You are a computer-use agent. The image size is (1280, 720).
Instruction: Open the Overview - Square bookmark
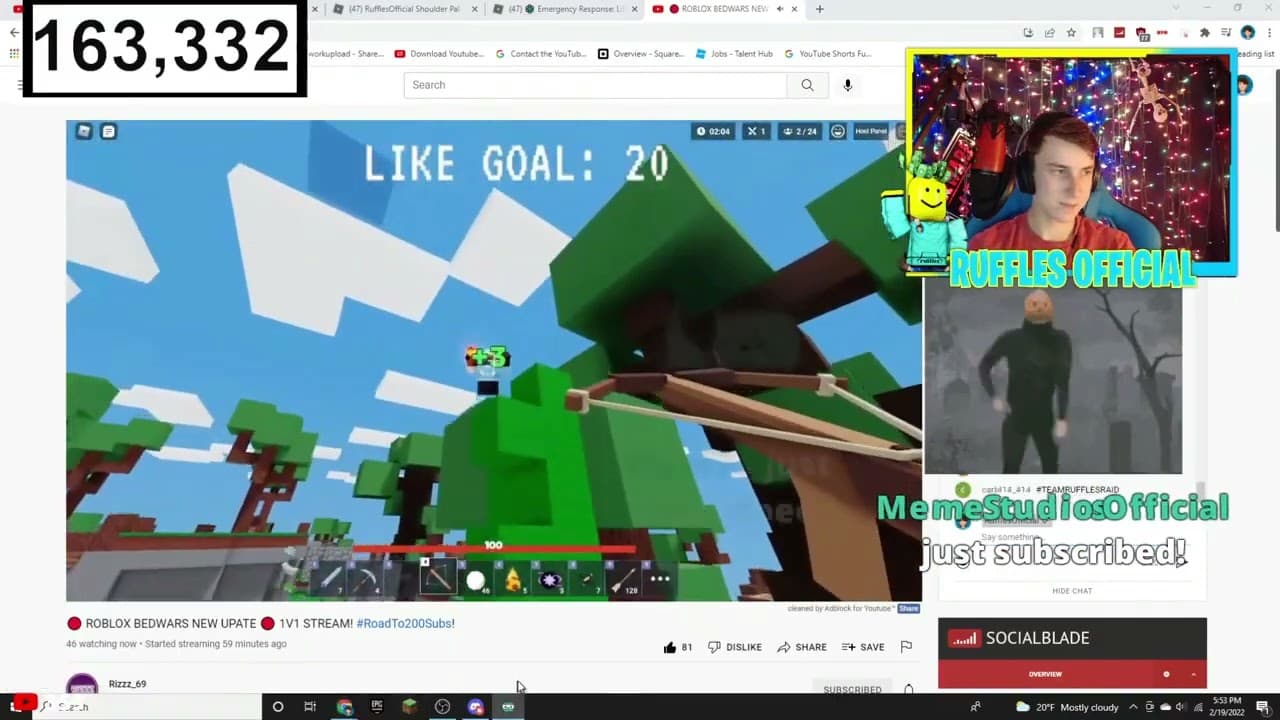(641, 54)
